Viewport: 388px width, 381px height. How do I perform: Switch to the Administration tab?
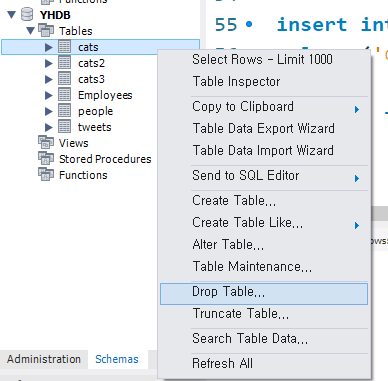[44, 359]
